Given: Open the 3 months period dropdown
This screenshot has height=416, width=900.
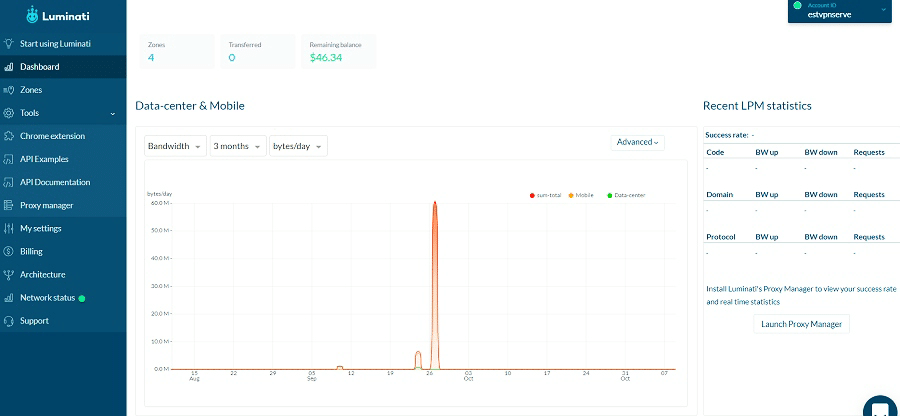Looking at the screenshot, I should tap(238, 146).
